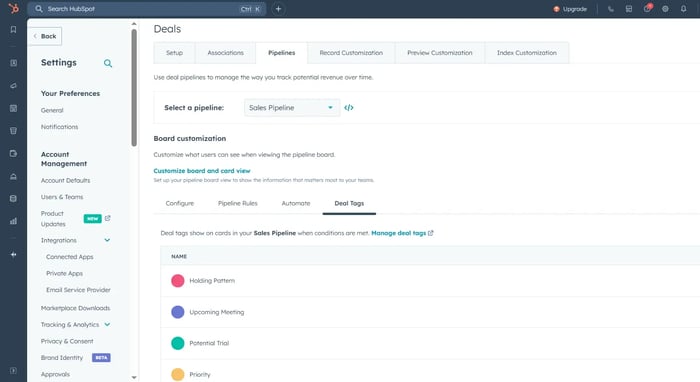Open Approvals settings
The image size is (700, 382).
(x=55, y=374)
